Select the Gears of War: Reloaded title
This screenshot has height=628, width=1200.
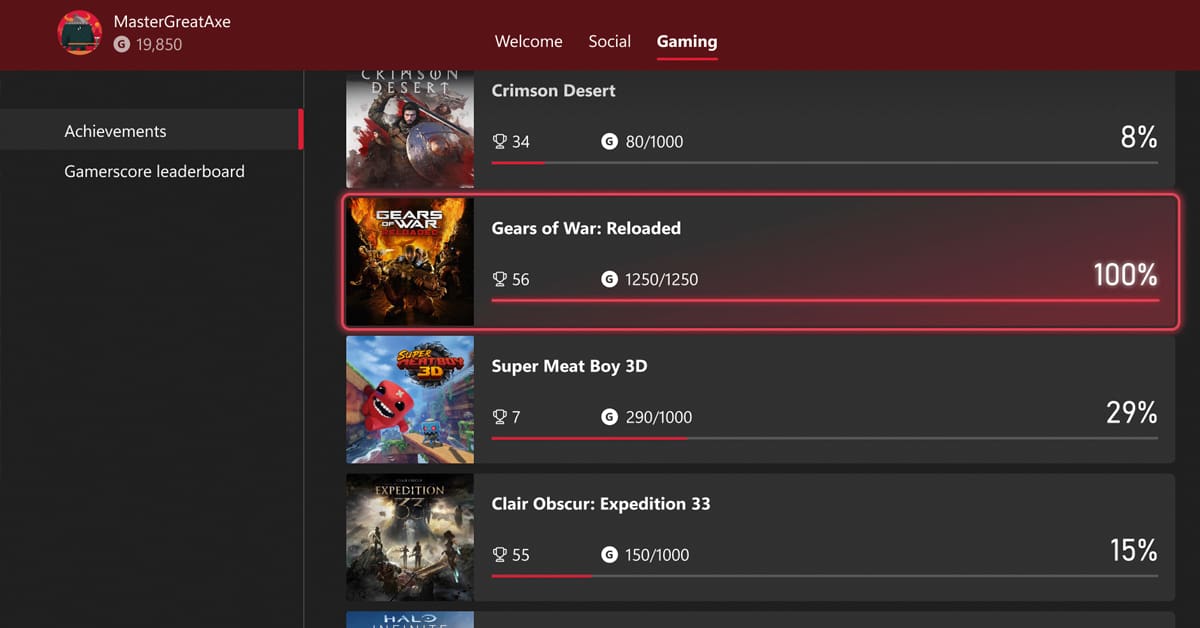pos(586,229)
